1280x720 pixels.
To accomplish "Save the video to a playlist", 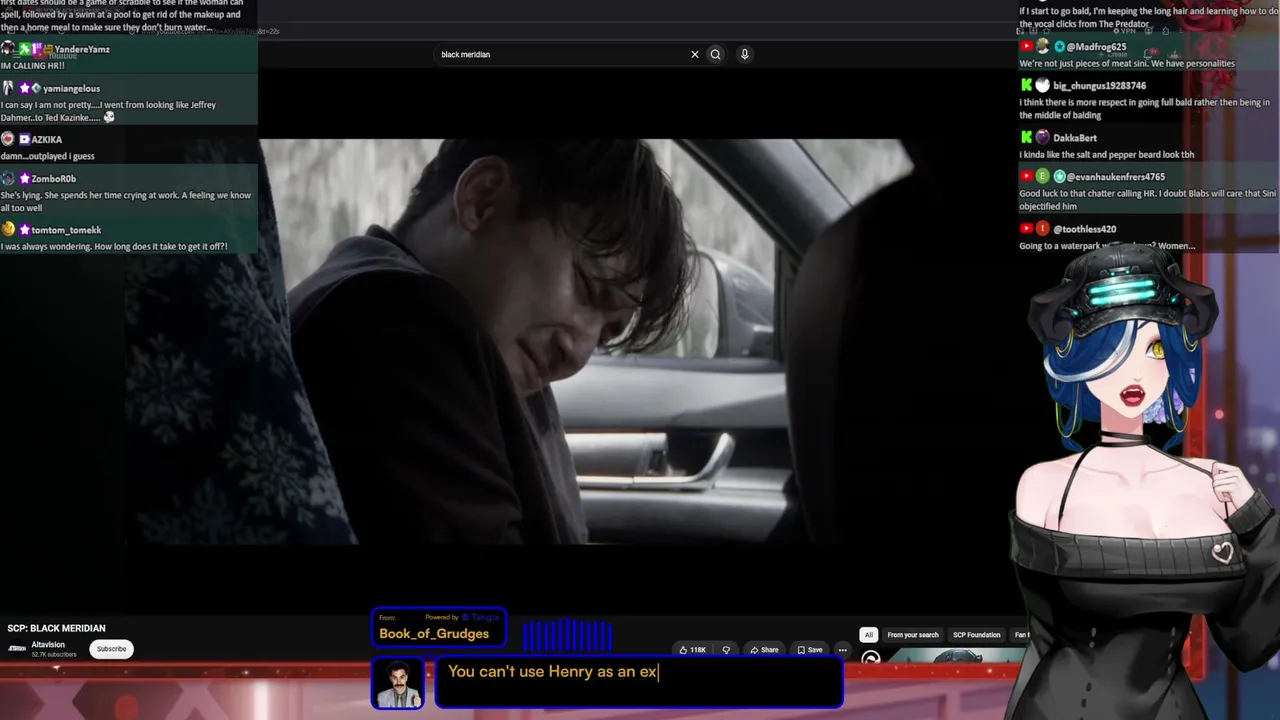I will [810, 650].
